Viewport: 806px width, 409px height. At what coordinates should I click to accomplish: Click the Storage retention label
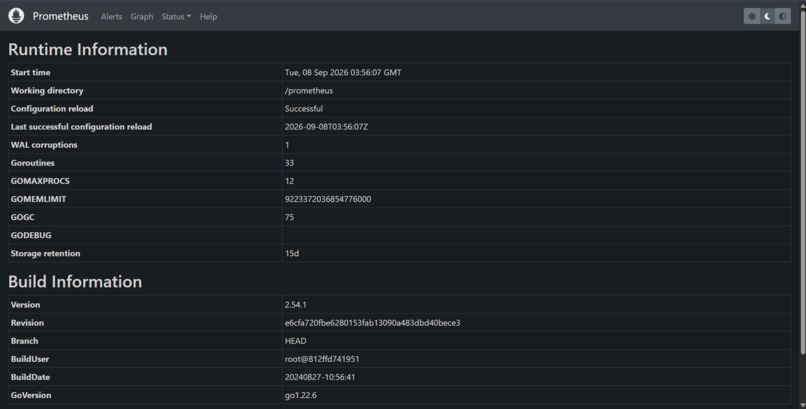pos(45,253)
